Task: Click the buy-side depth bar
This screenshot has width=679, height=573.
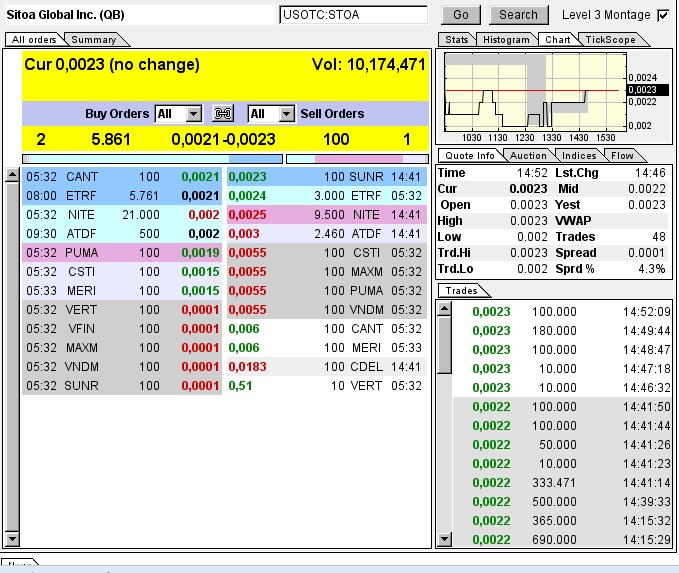Action: click(152, 158)
